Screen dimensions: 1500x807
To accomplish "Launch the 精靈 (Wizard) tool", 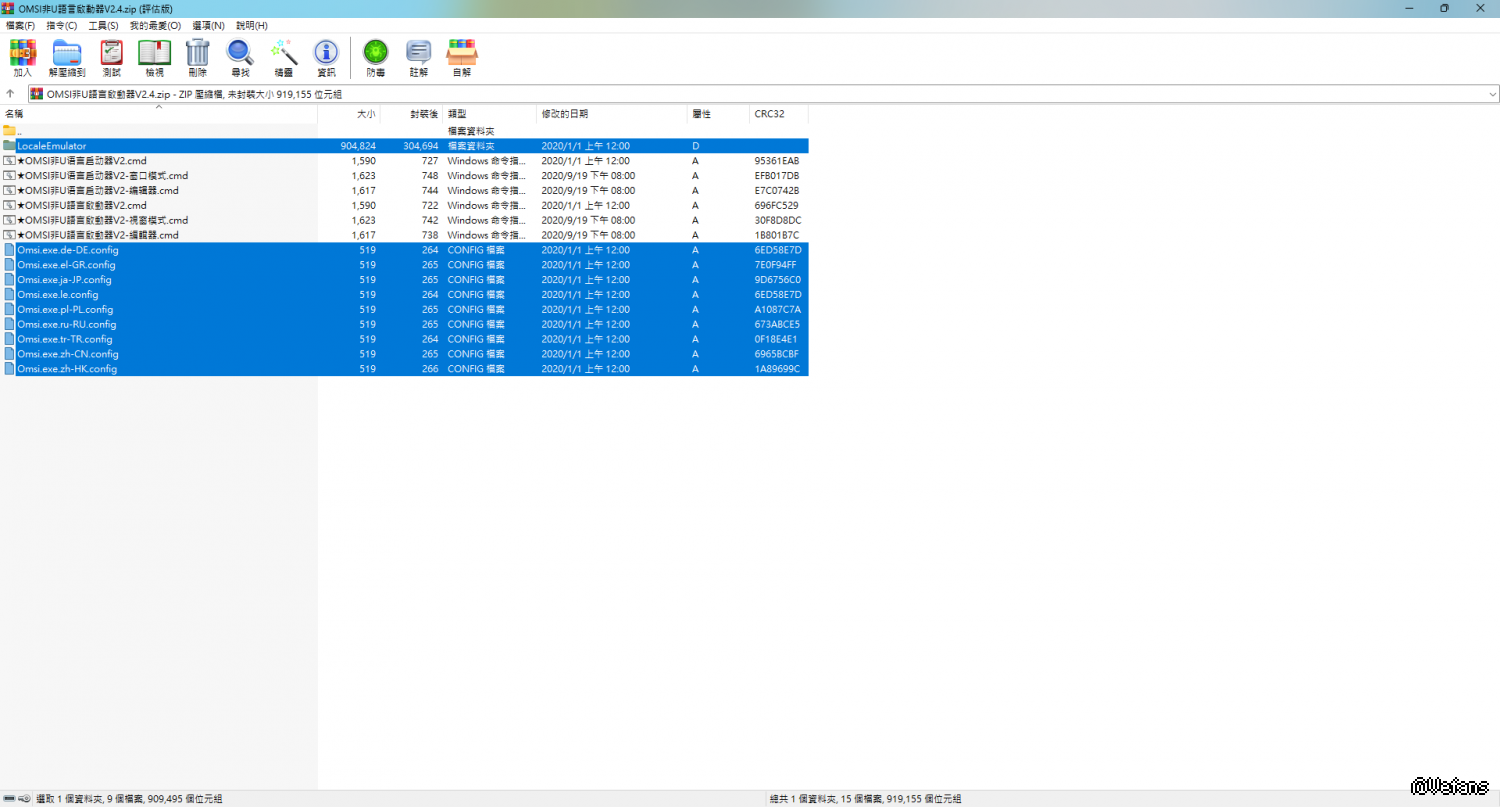I will (x=284, y=58).
